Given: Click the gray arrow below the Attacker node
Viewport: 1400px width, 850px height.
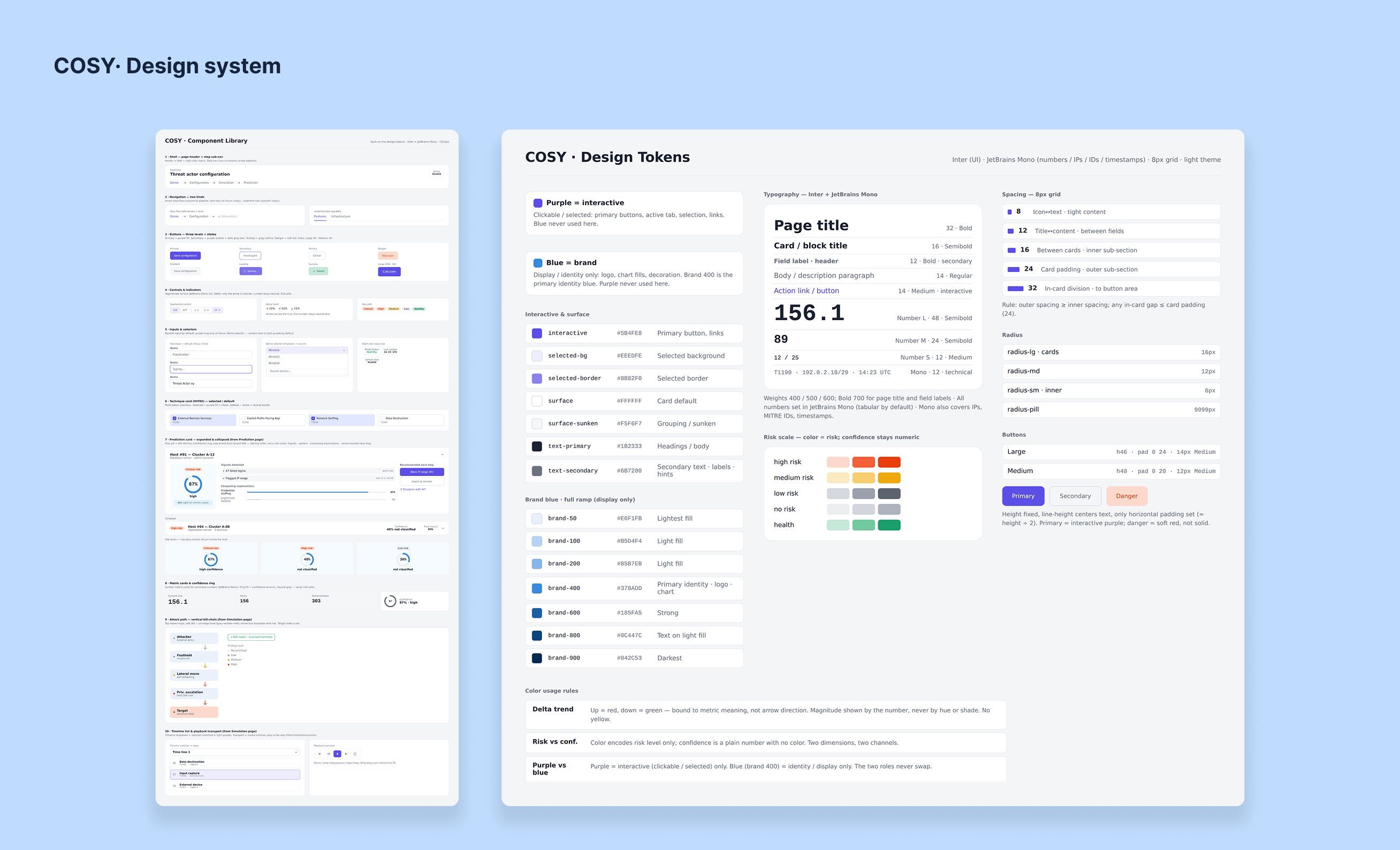Looking at the screenshot, I should 206,648.
